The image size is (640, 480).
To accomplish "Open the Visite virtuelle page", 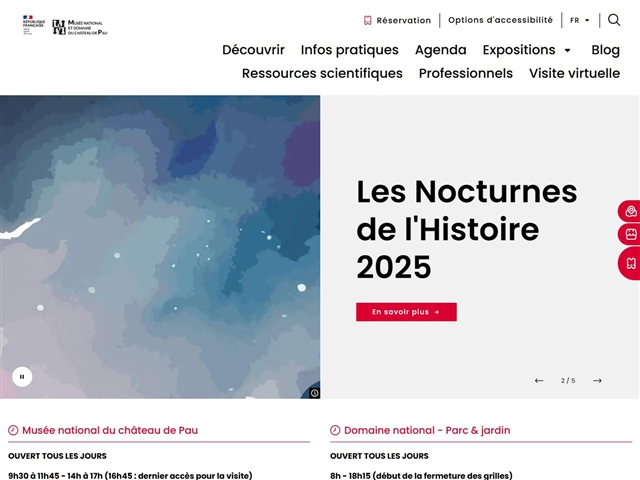I will 574,73.
